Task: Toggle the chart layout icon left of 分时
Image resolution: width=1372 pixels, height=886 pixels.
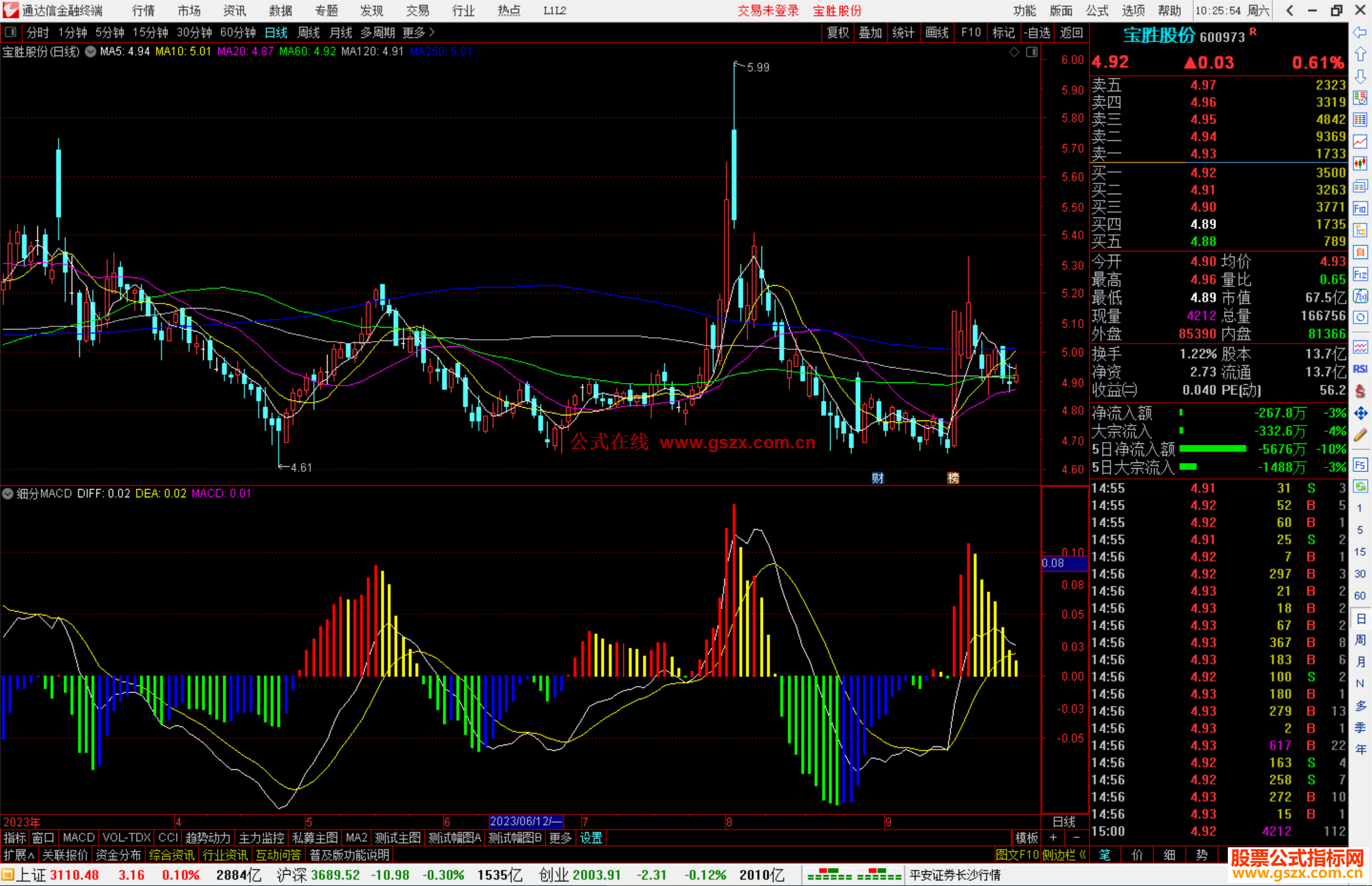Action: [x=10, y=32]
